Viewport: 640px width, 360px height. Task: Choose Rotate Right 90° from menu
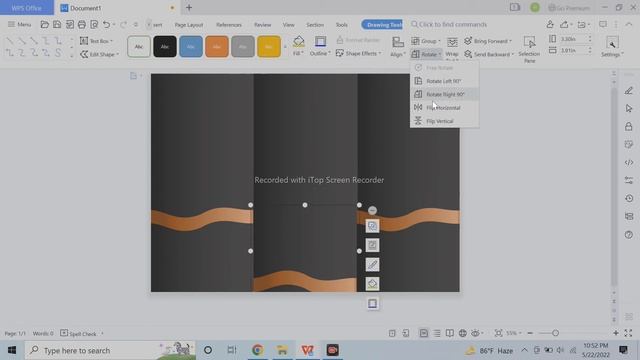(x=444, y=94)
